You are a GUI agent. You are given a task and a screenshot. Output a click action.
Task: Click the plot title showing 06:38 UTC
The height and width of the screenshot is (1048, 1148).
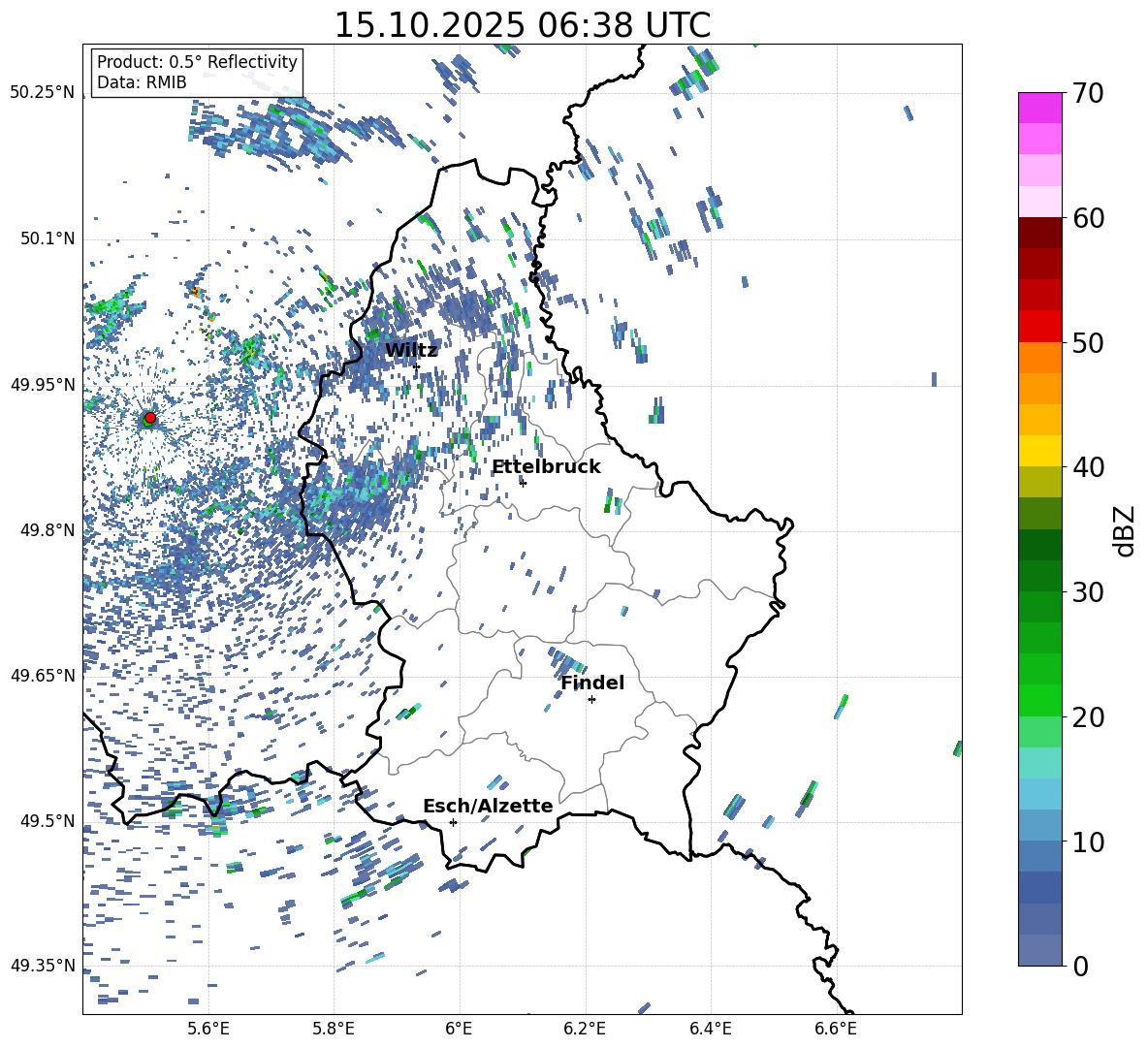522,25
